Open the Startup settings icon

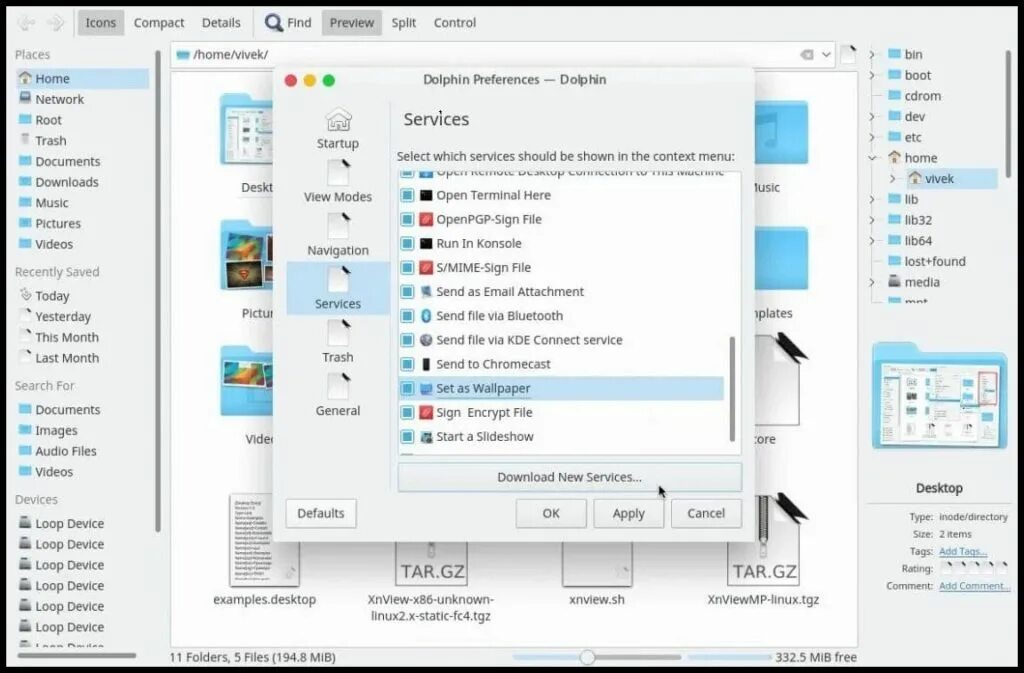tap(338, 120)
